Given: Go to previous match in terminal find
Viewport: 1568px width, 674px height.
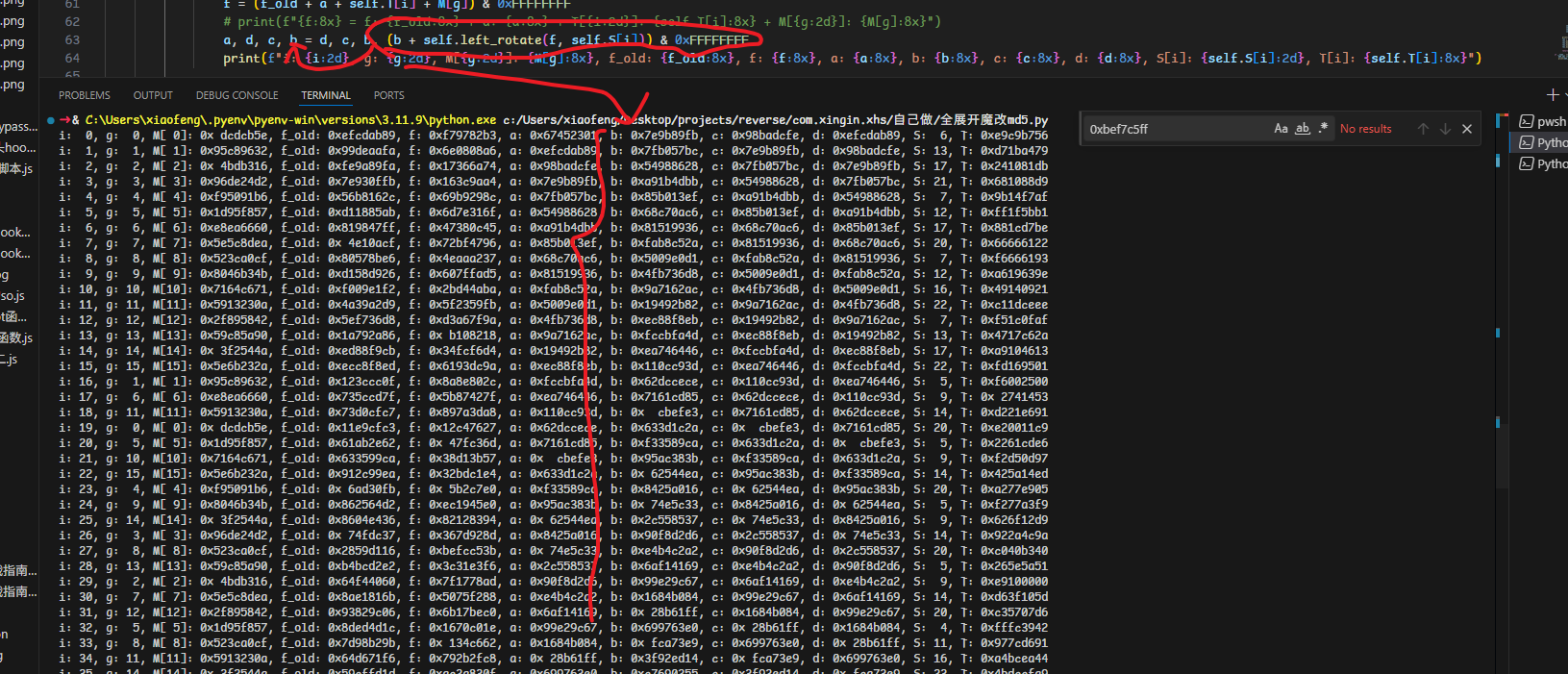Looking at the screenshot, I should [1423, 129].
